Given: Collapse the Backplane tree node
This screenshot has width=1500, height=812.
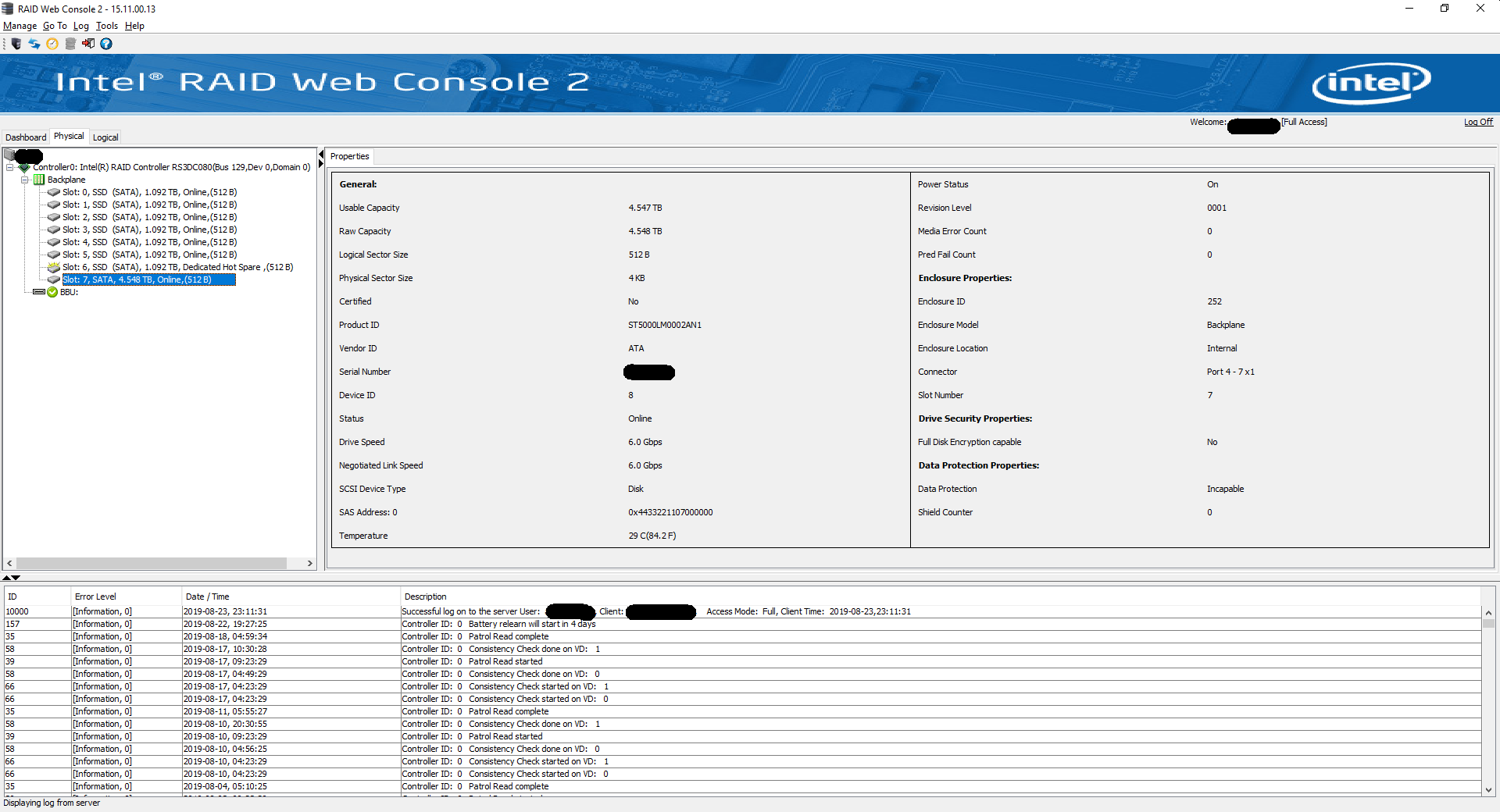Looking at the screenshot, I should tap(24, 180).
